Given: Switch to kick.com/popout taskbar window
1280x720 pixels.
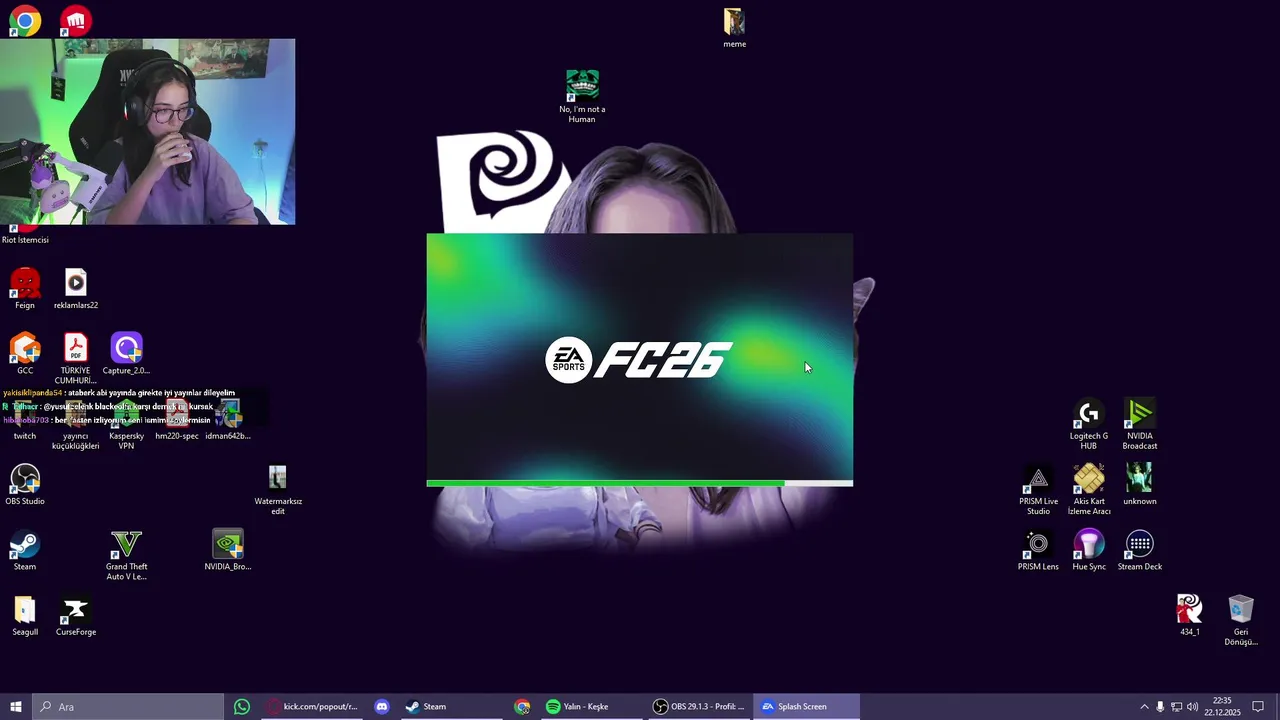Looking at the screenshot, I should pyautogui.click(x=314, y=706).
